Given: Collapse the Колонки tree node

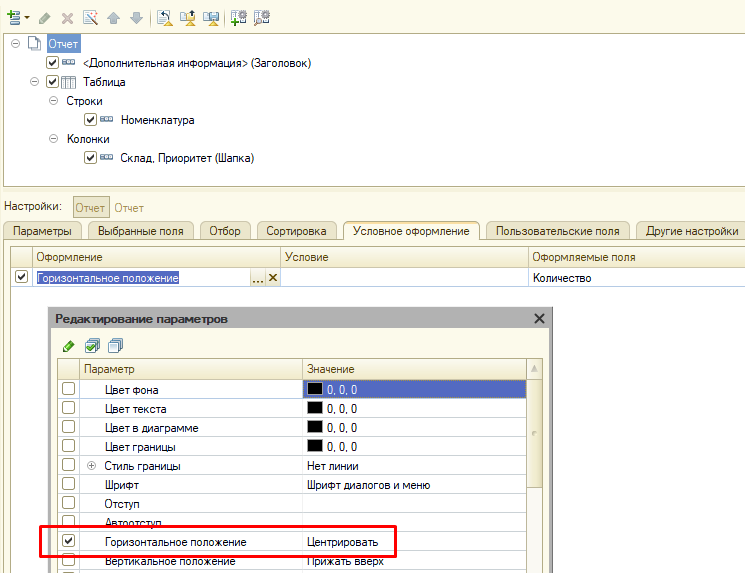Looking at the screenshot, I should click(x=54, y=139).
